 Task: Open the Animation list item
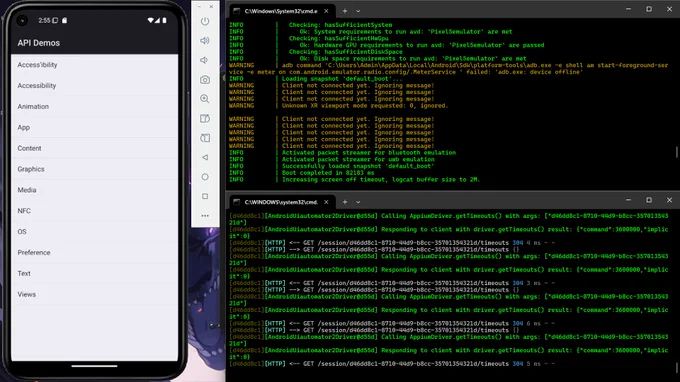tap(95, 106)
